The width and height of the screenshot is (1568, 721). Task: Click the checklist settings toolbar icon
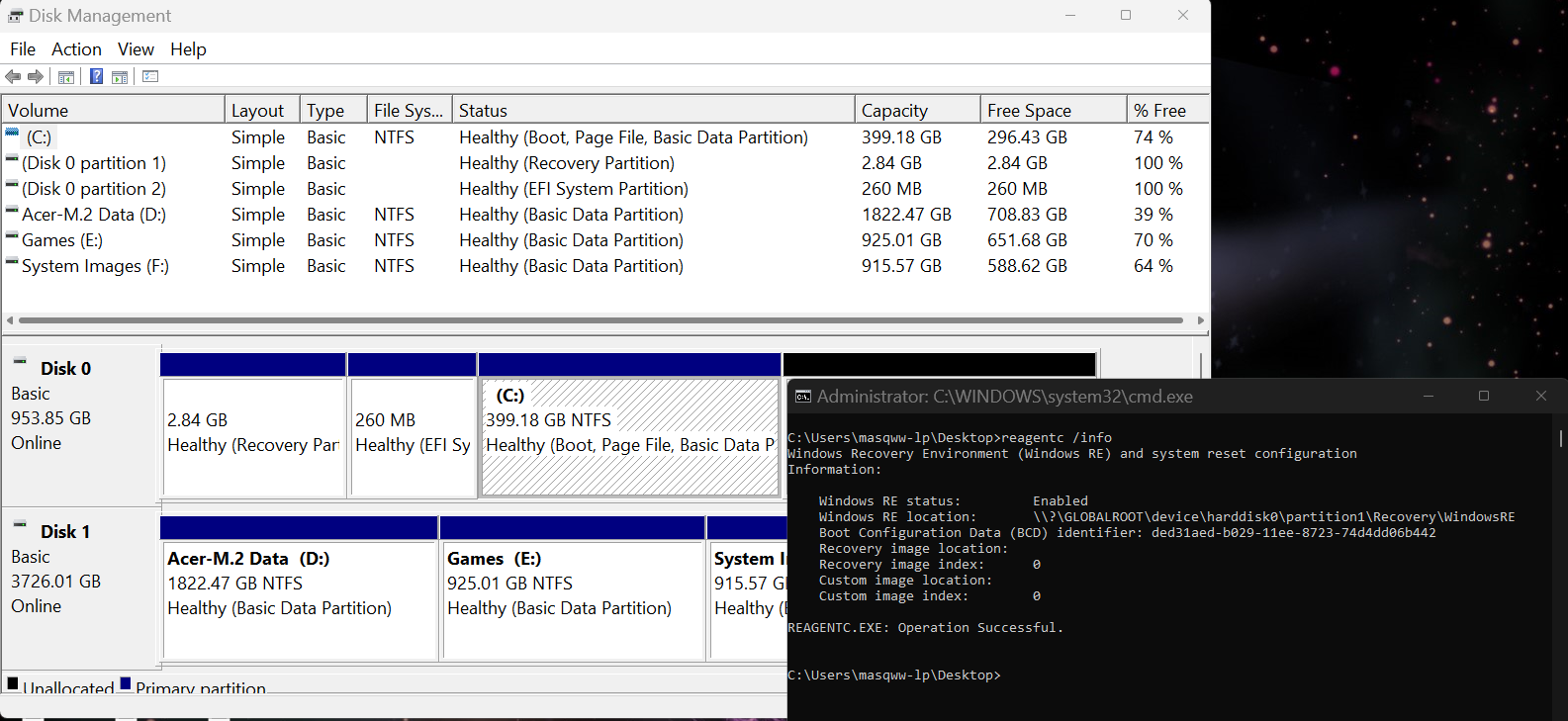[150, 77]
